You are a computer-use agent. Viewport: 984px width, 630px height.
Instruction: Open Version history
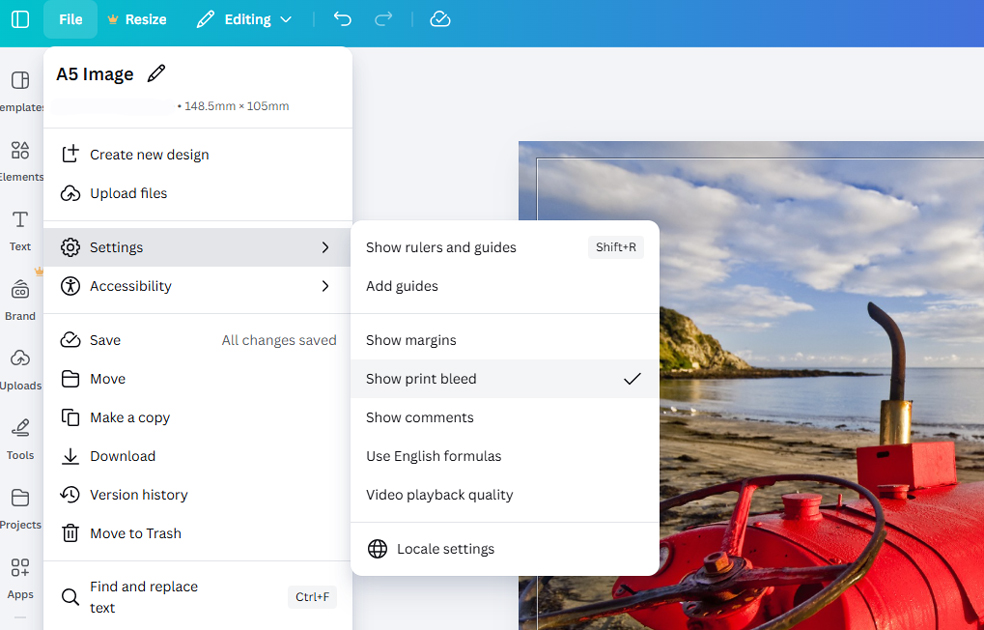tap(198, 495)
